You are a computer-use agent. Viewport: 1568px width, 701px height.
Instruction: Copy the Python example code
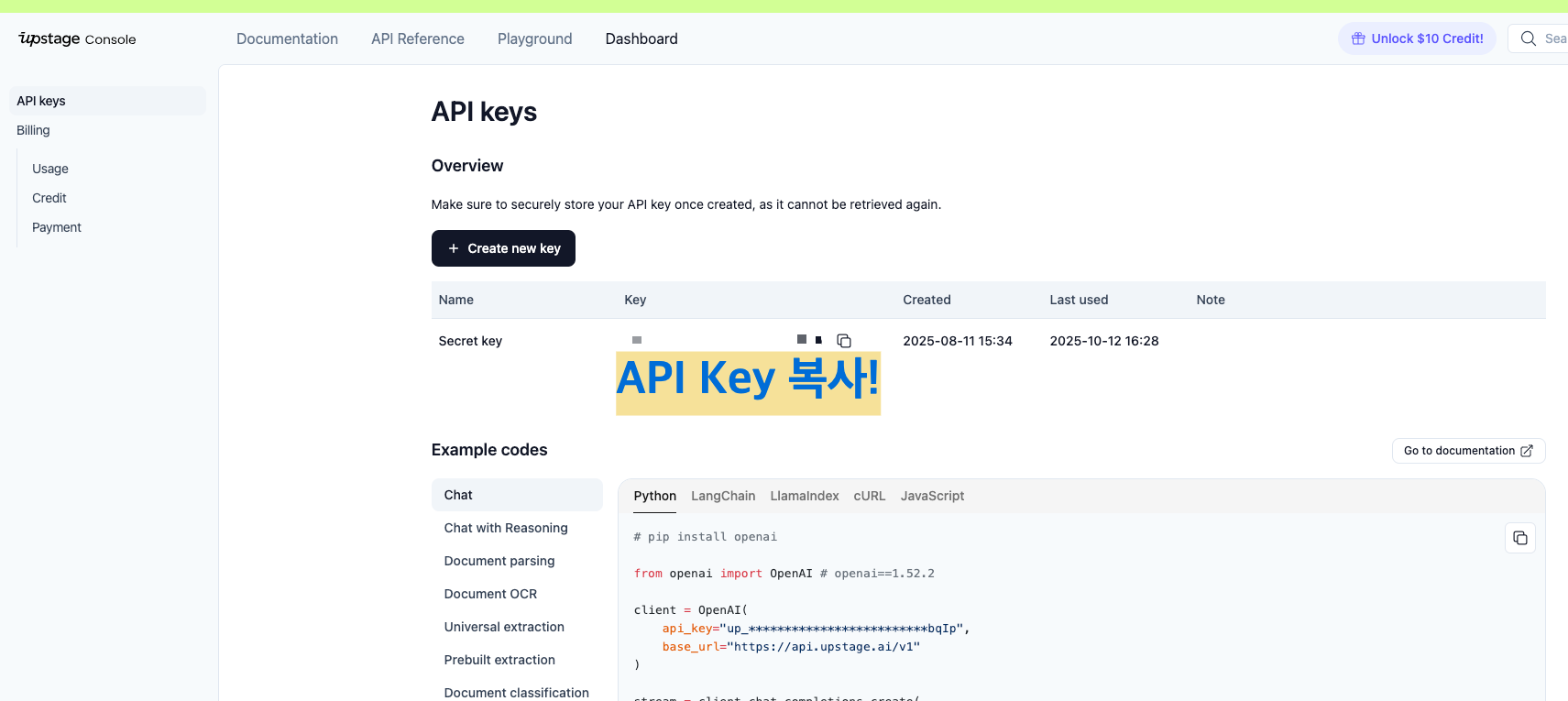pyautogui.click(x=1520, y=538)
